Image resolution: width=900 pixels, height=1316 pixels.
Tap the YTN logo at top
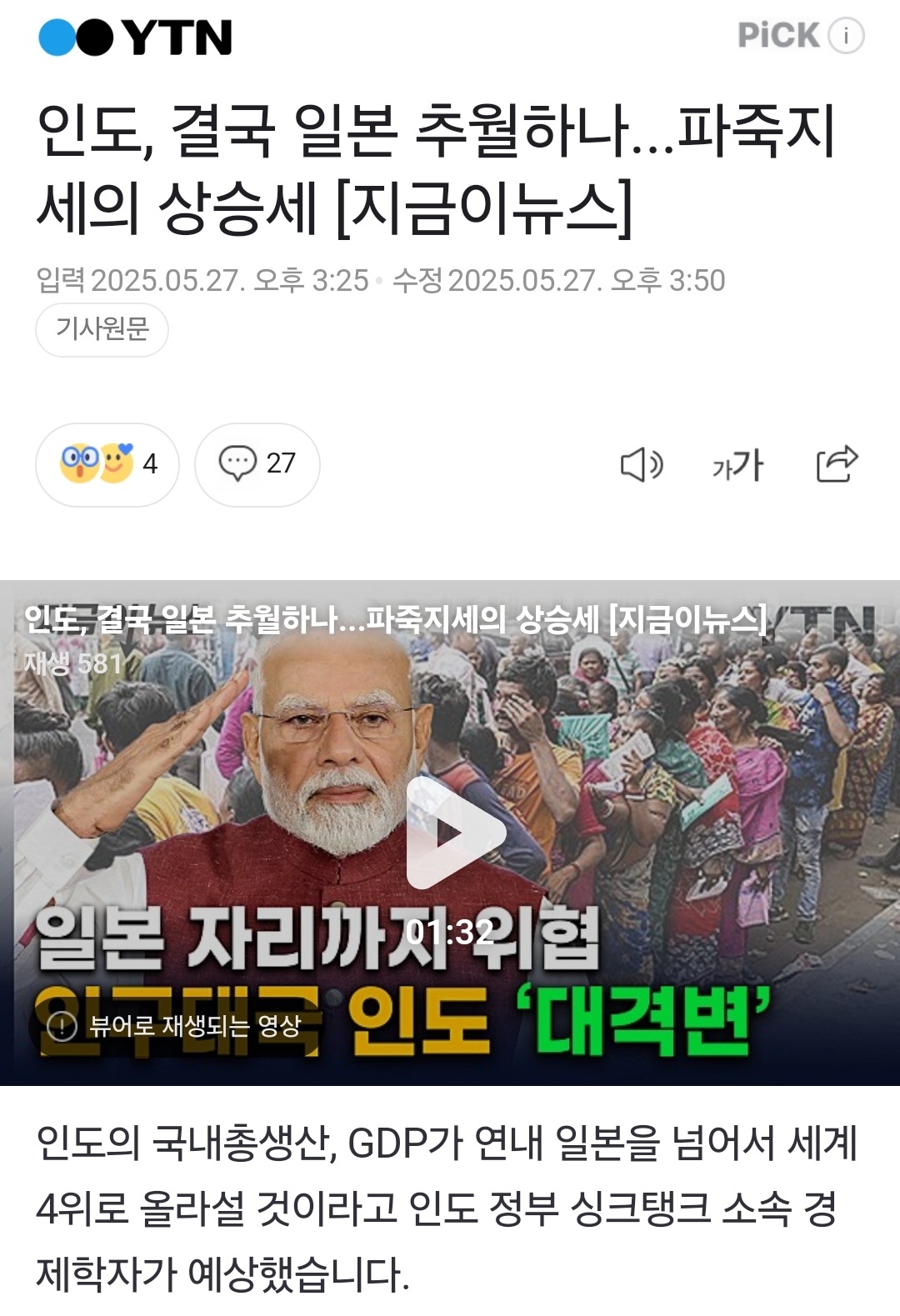(135, 38)
